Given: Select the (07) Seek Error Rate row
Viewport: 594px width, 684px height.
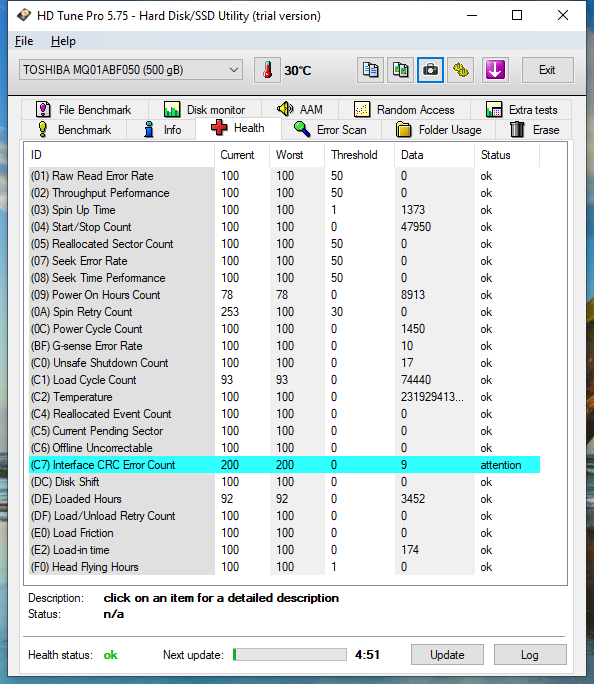Looking at the screenshot, I should pyautogui.click(x=284, y=261).
